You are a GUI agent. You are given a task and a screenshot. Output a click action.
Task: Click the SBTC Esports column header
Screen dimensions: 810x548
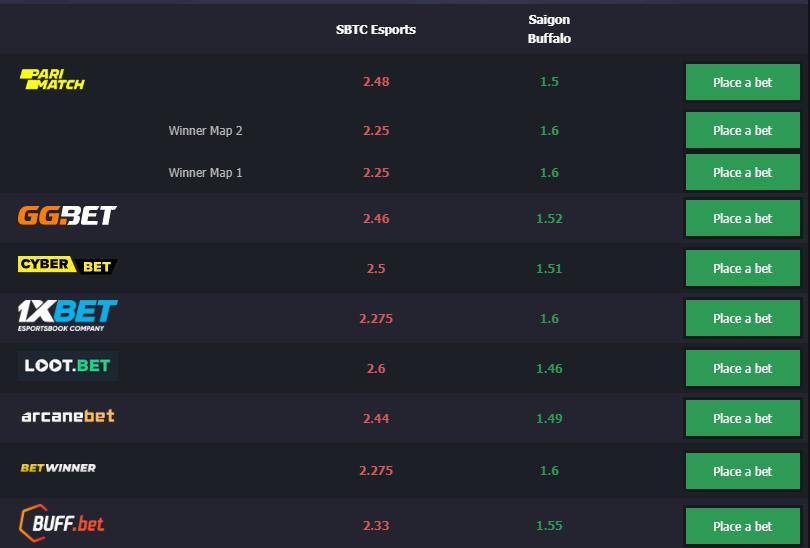click(376, 29)
